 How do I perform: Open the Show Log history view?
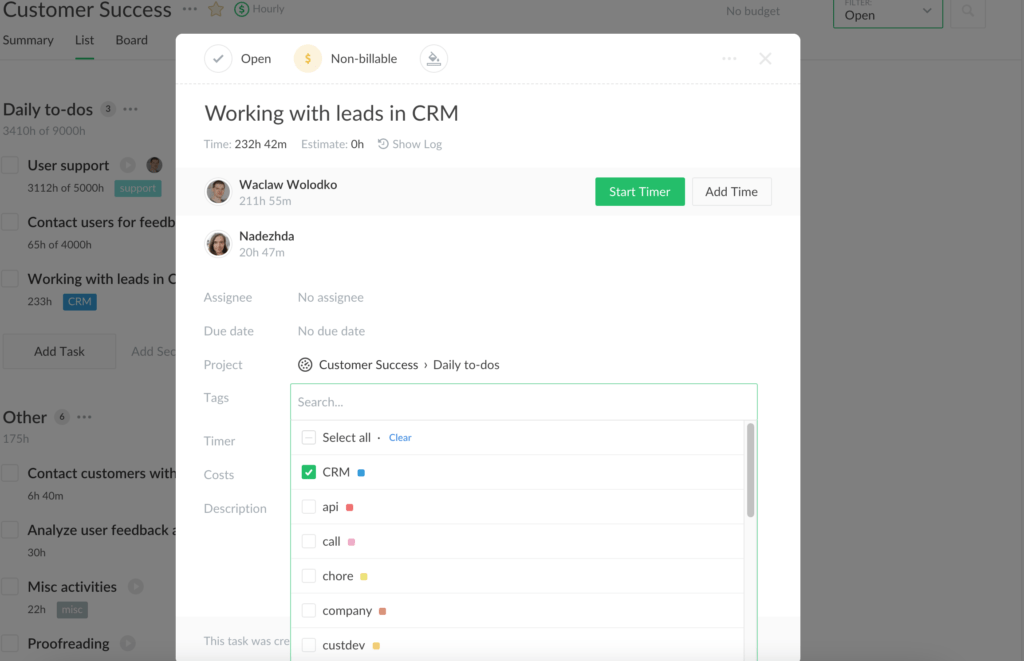[x=409, y=144]
